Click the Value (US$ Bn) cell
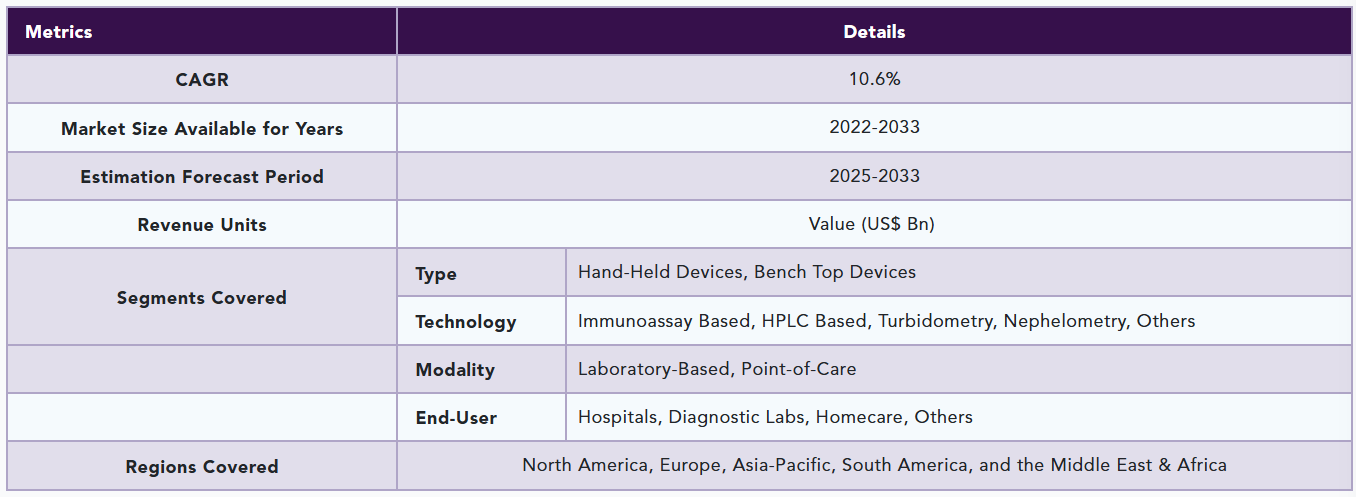 pos(874,224)
